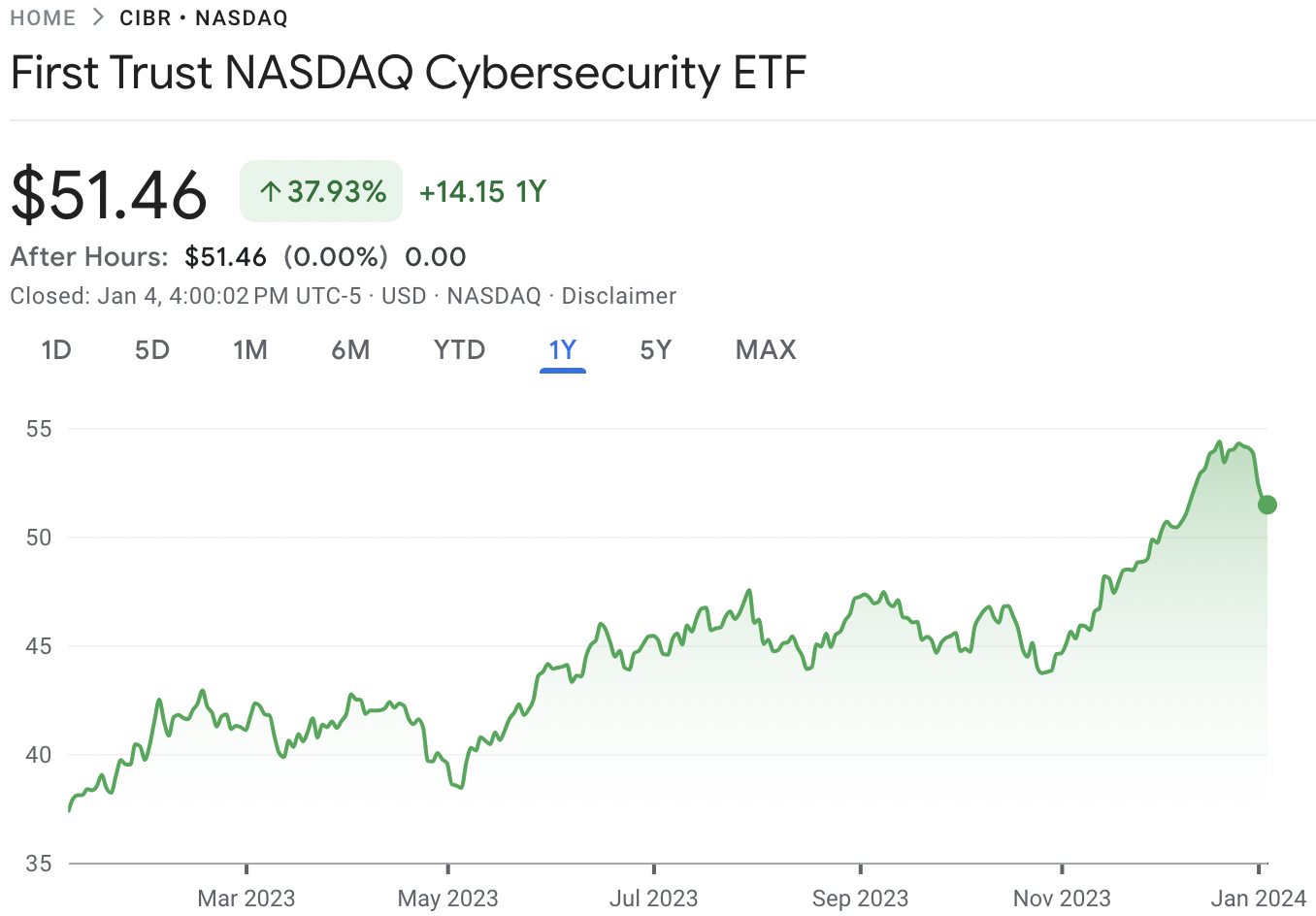
Task: Click the green 37.93% gain badge
Action: click(x=321, y=191)
